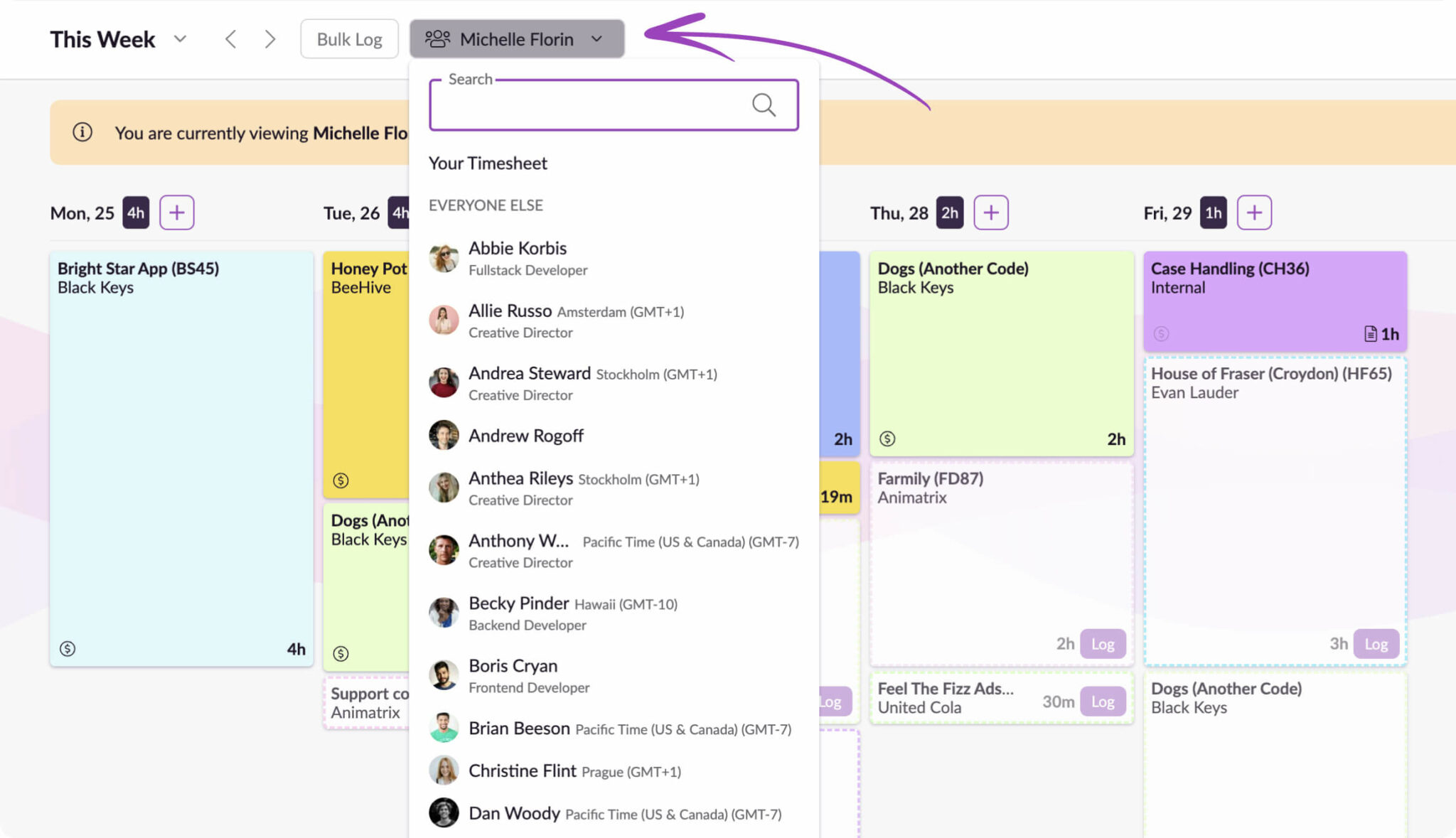Click the plus icon next to Thu, 28
Screen dimensions: 1456x838
tap(991, 212)
